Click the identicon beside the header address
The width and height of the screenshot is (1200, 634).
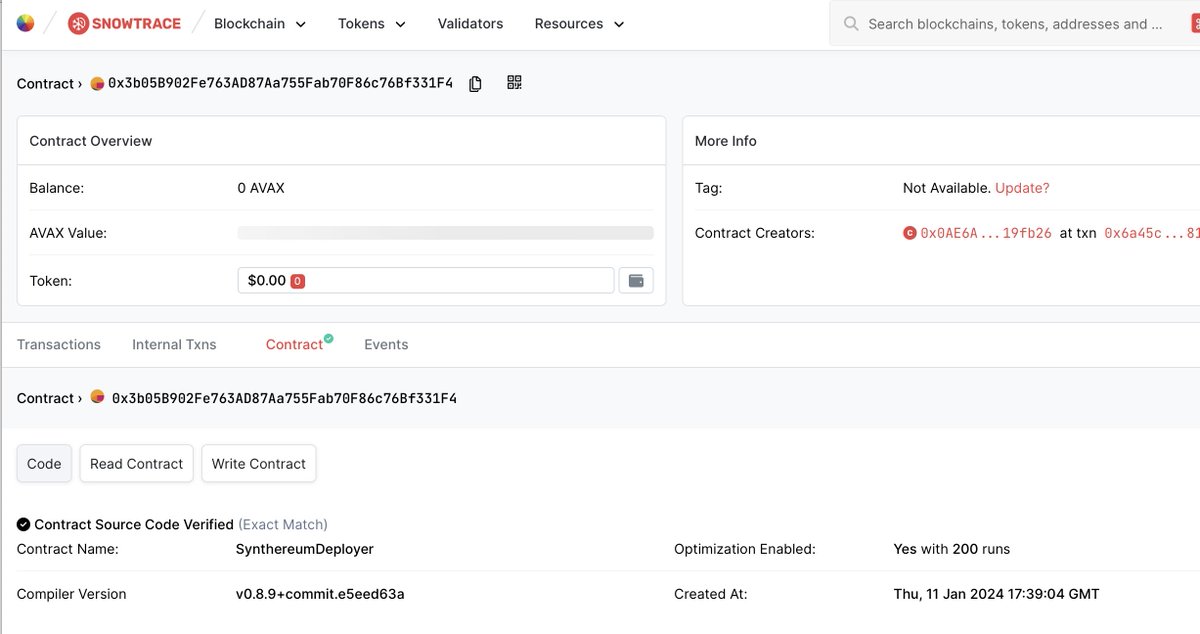[x=97, y=84]
